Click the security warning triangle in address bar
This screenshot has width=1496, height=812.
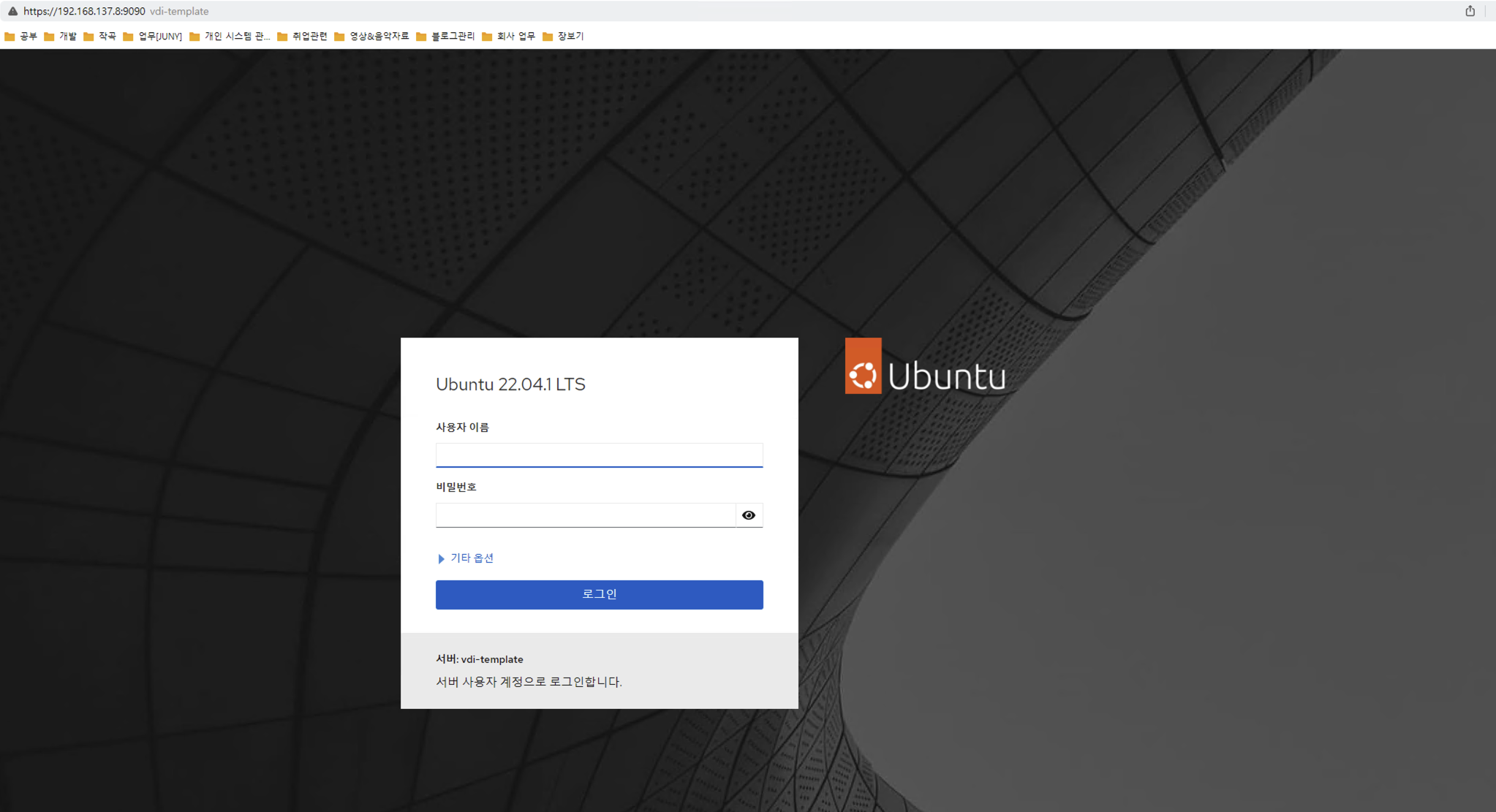pyautogui.click(x=12, y=11)
